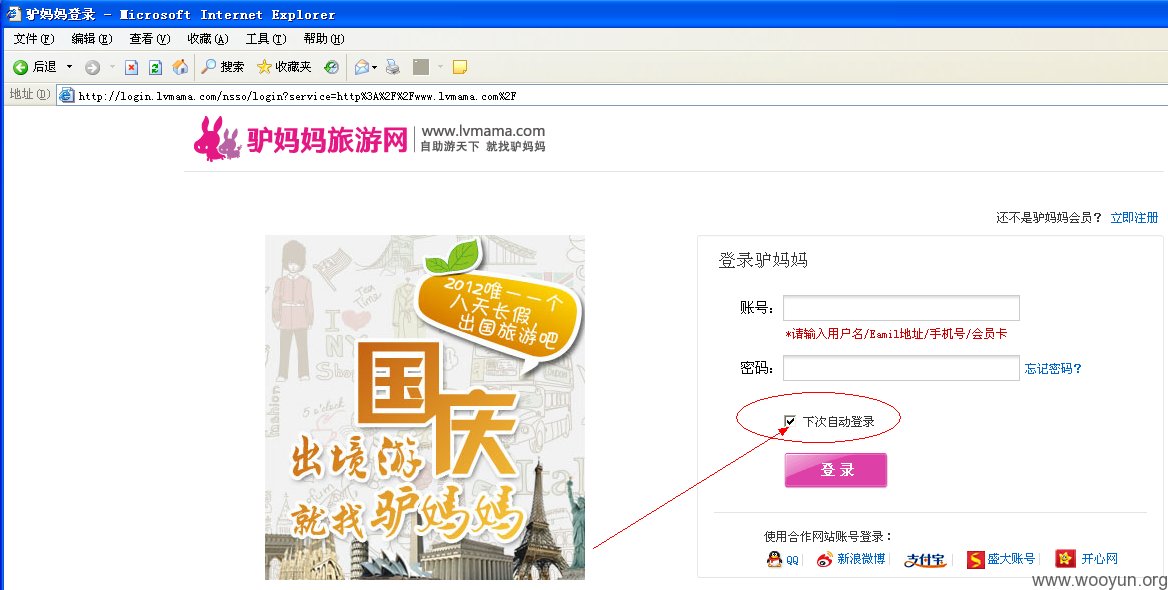
Task: Click the yellow note toolbar icon
Action: click(460, 67)
